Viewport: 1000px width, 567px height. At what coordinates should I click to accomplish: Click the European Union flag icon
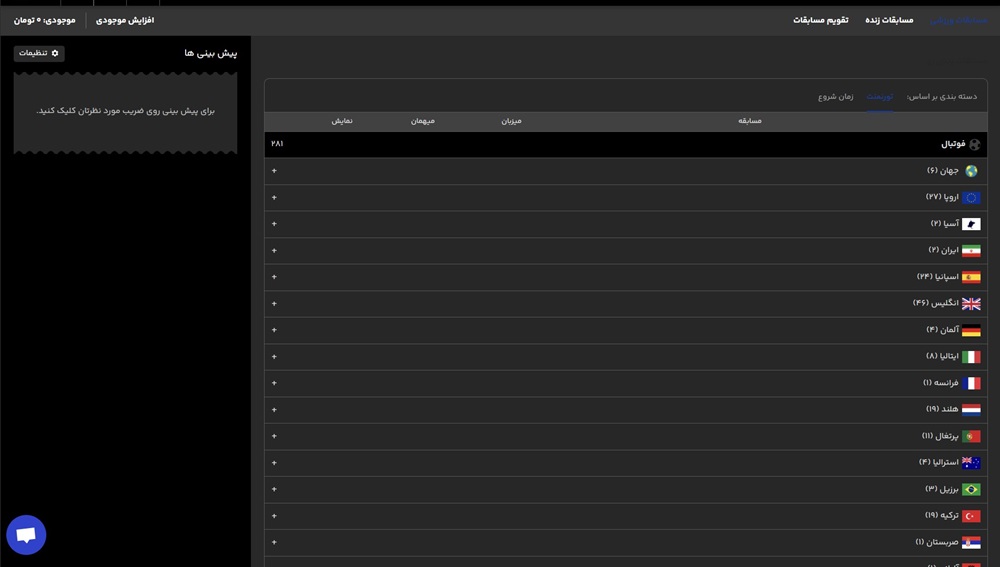(971, 198)
